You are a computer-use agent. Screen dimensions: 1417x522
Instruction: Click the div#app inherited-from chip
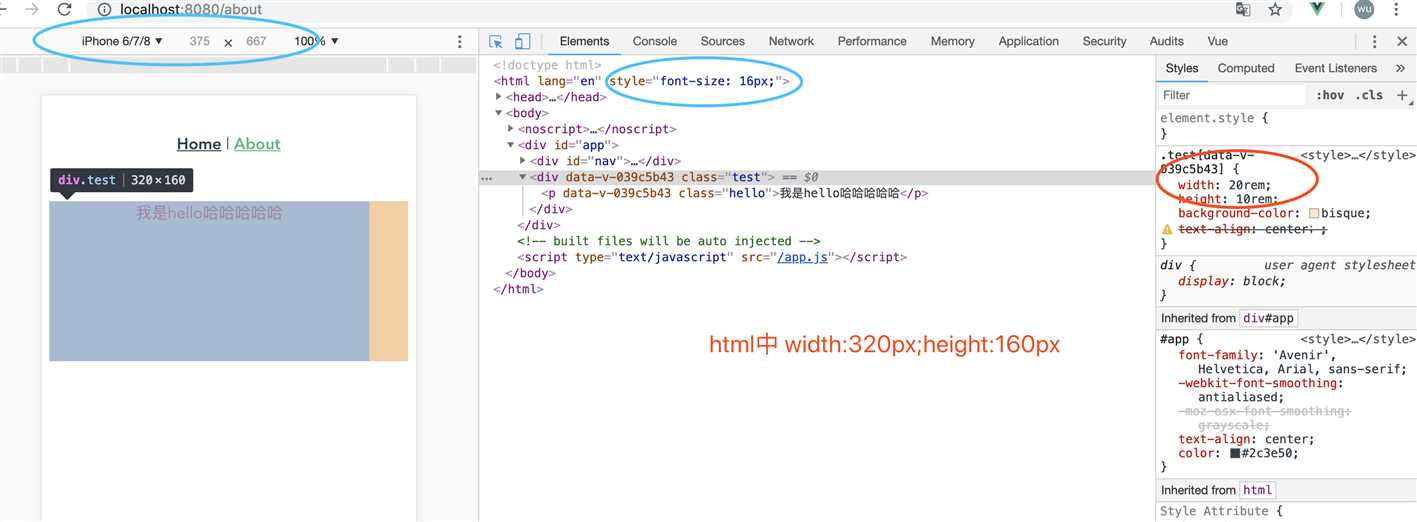1269,318
